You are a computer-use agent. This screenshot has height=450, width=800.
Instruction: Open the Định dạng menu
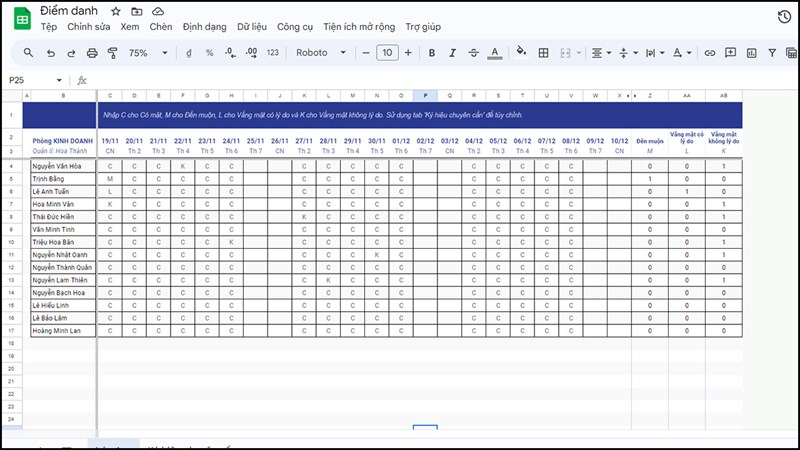(203, 27)
